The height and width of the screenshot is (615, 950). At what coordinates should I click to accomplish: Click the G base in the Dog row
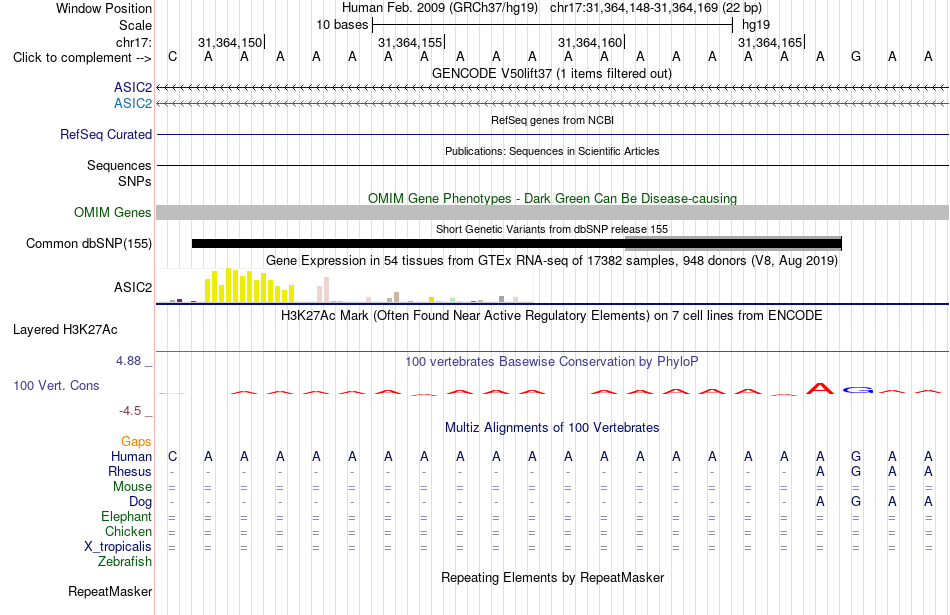(856, 502)
